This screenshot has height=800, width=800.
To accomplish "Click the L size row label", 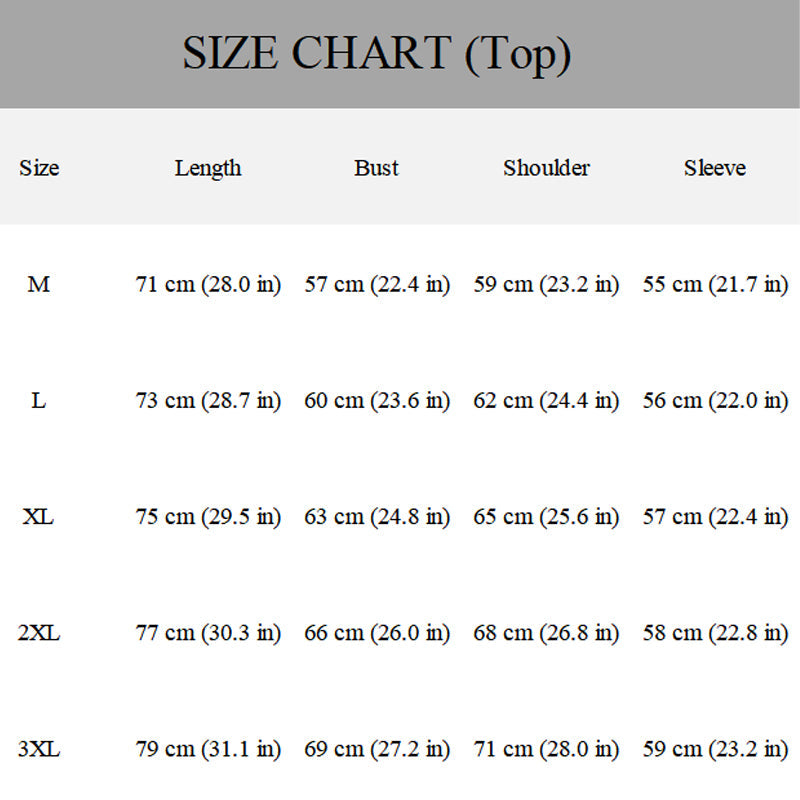I will [x=39, y=401].
